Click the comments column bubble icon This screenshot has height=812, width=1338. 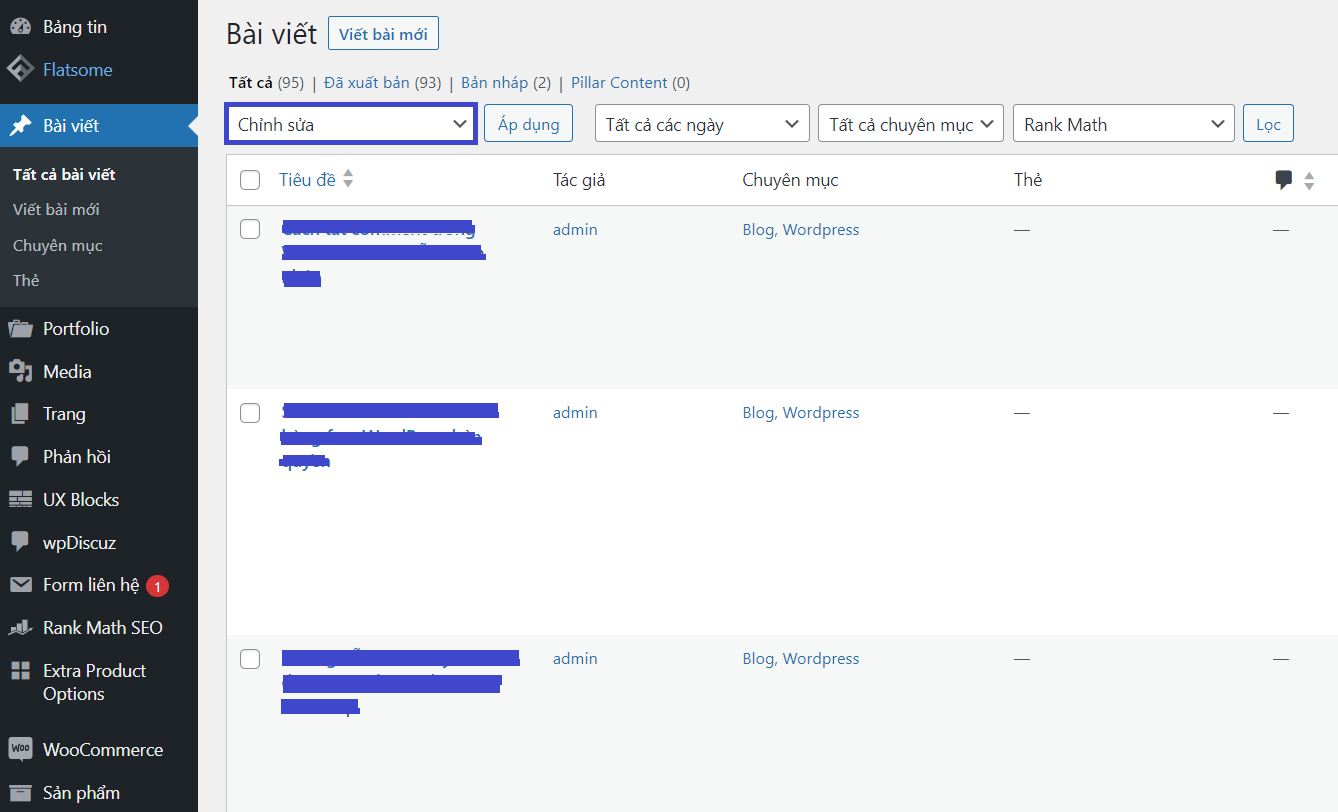pos(1284,181)
